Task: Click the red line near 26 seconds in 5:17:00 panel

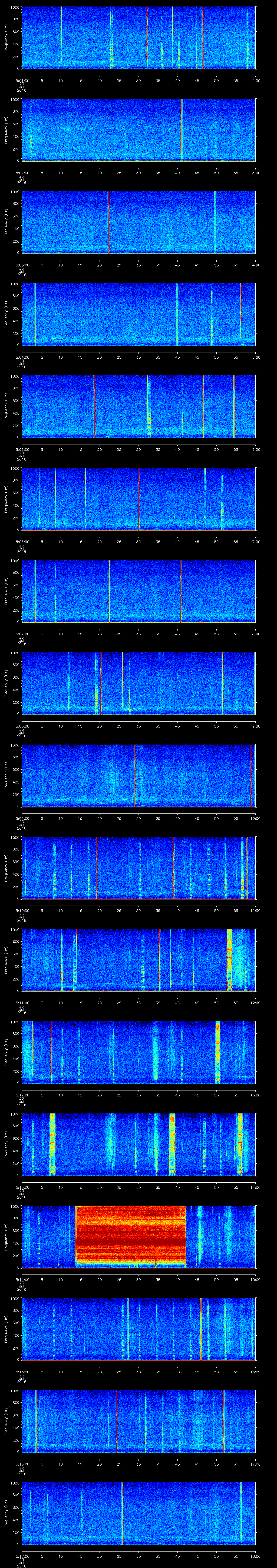Action: click(x=122, y=1513)
